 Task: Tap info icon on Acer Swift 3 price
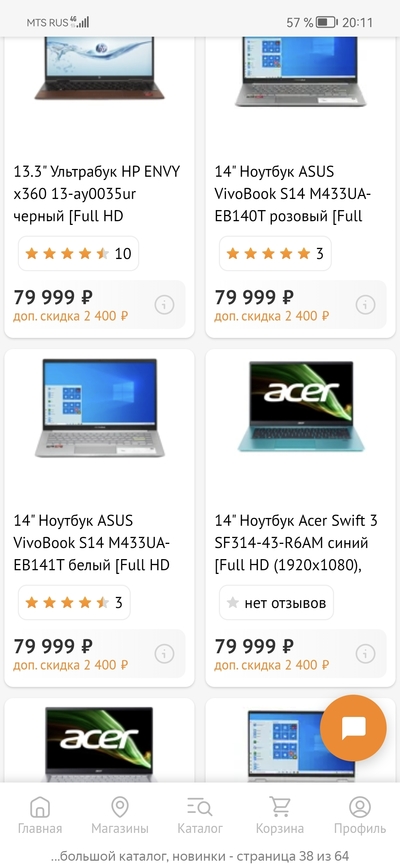click(x=366, y=654)
